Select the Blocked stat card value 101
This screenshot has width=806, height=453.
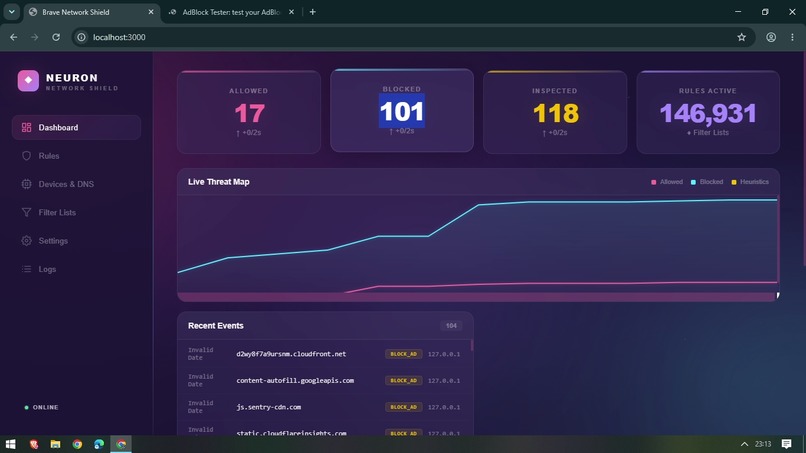click(x=402, y=111)
